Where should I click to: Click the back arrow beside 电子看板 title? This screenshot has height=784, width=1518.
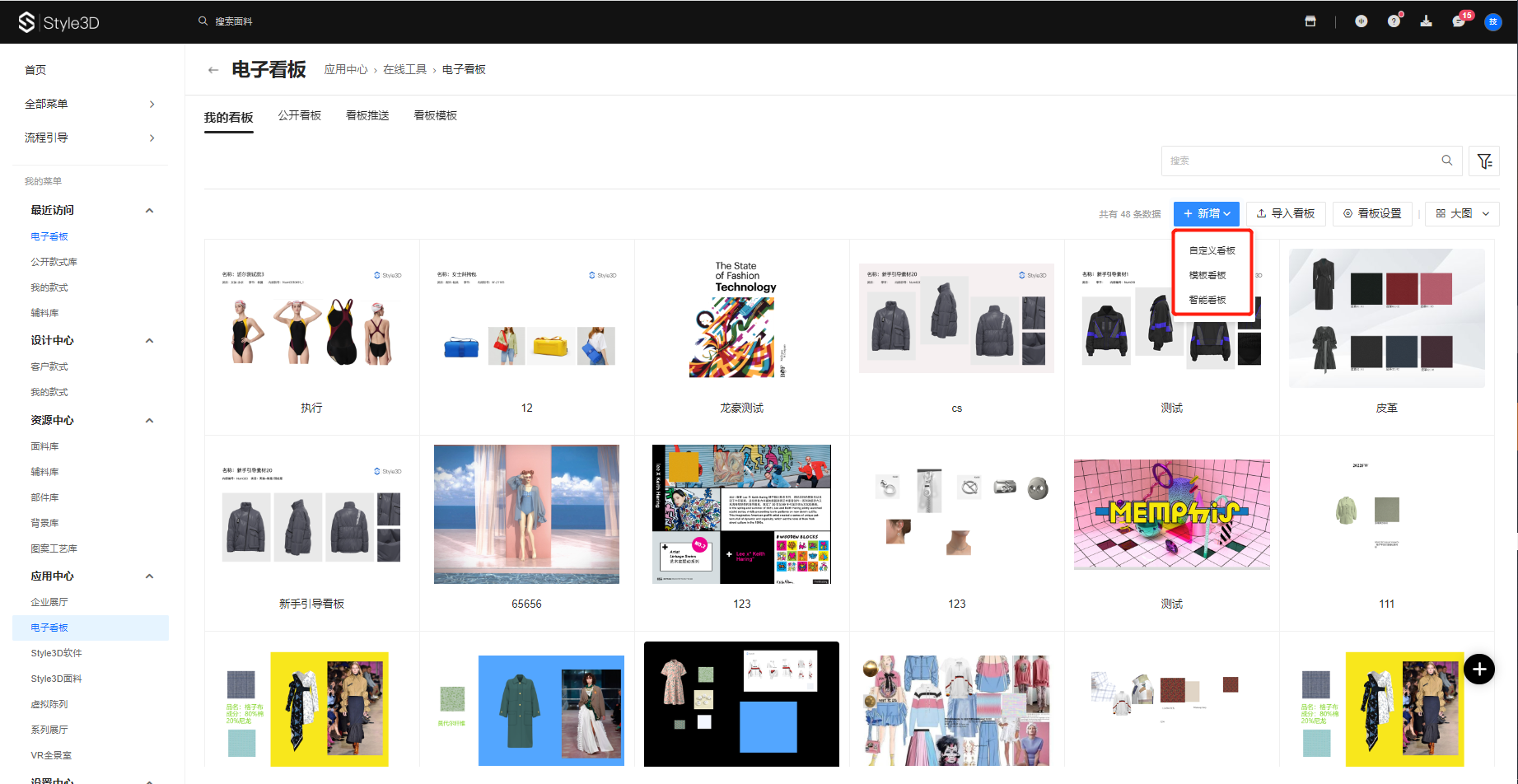coord(213,70)
